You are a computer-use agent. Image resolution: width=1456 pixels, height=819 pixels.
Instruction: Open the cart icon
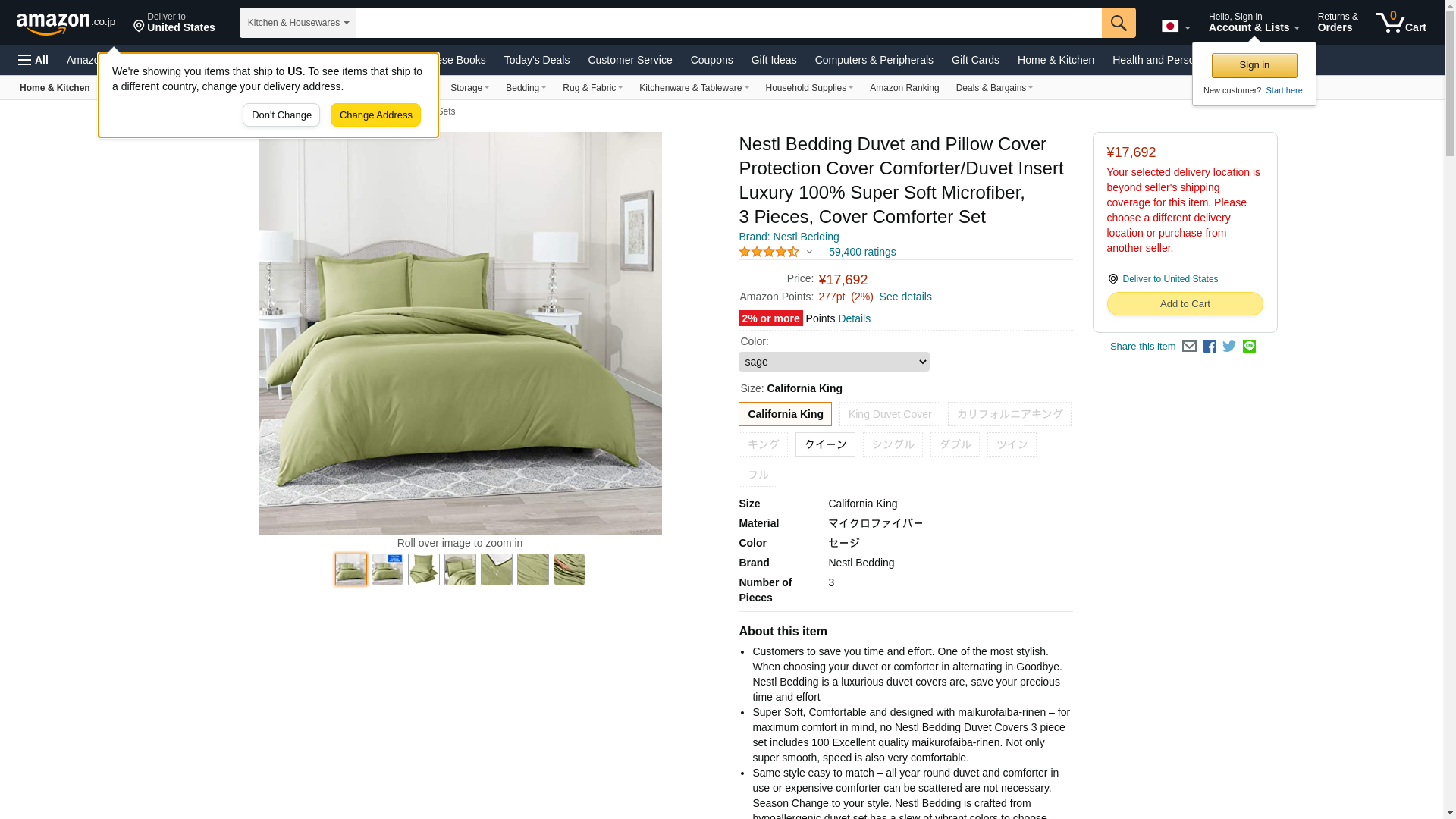tap(1401, 22)
